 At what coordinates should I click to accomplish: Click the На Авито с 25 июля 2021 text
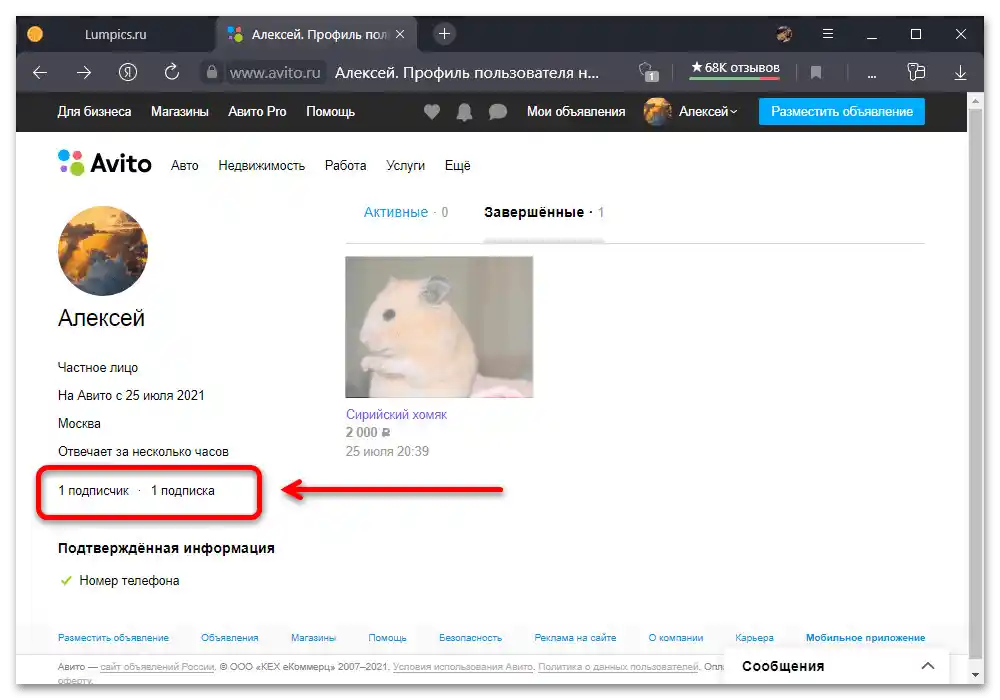pos(131,396)
